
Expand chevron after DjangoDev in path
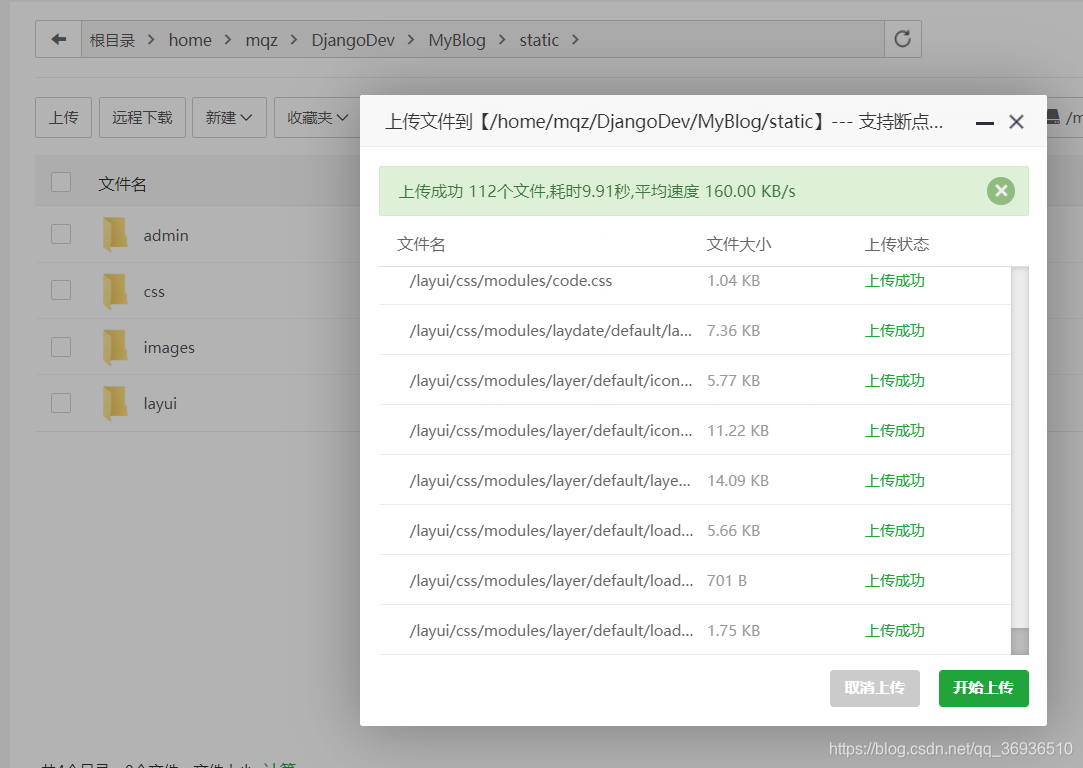coord(411,40)
